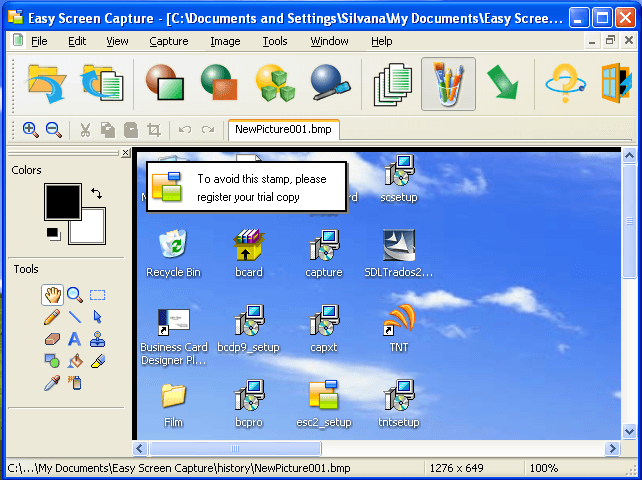
Task: Click the yellow sphere with green cubes icon
Action: point(275,83)
